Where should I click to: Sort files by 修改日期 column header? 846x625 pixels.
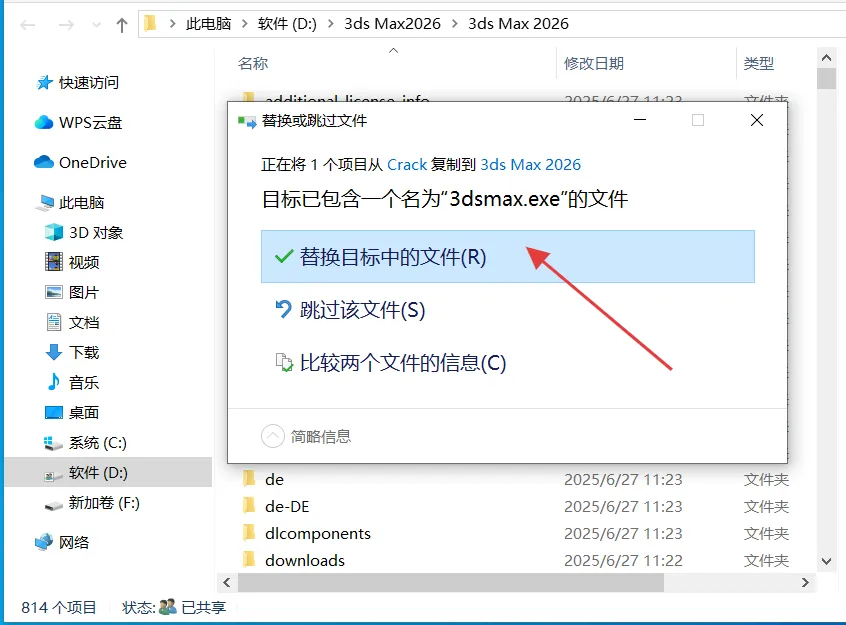(593, 64)
